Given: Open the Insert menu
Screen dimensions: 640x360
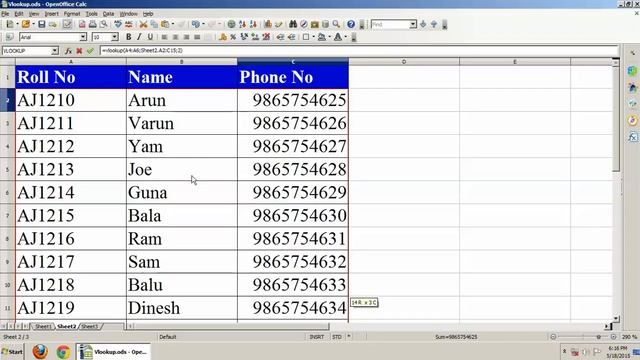Looking at the screenshot, I should [x=51, y=14].
